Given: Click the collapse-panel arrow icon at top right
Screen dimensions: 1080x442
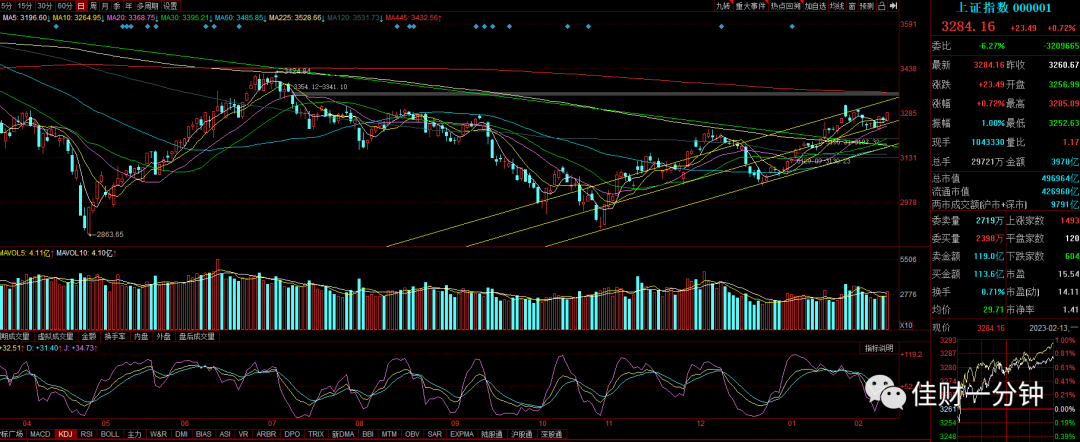Looking at the screenshot, I should click(x=894, y=6).
